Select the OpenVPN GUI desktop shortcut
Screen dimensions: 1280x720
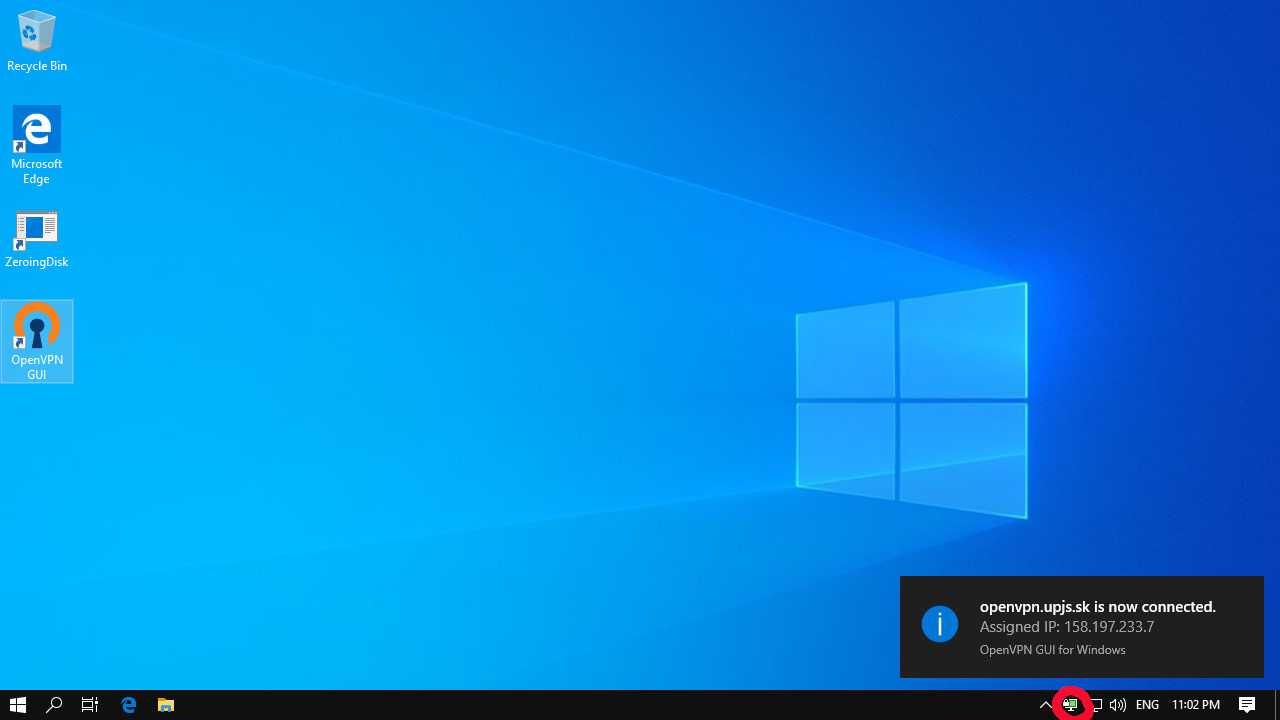click(x=37, y=341)
